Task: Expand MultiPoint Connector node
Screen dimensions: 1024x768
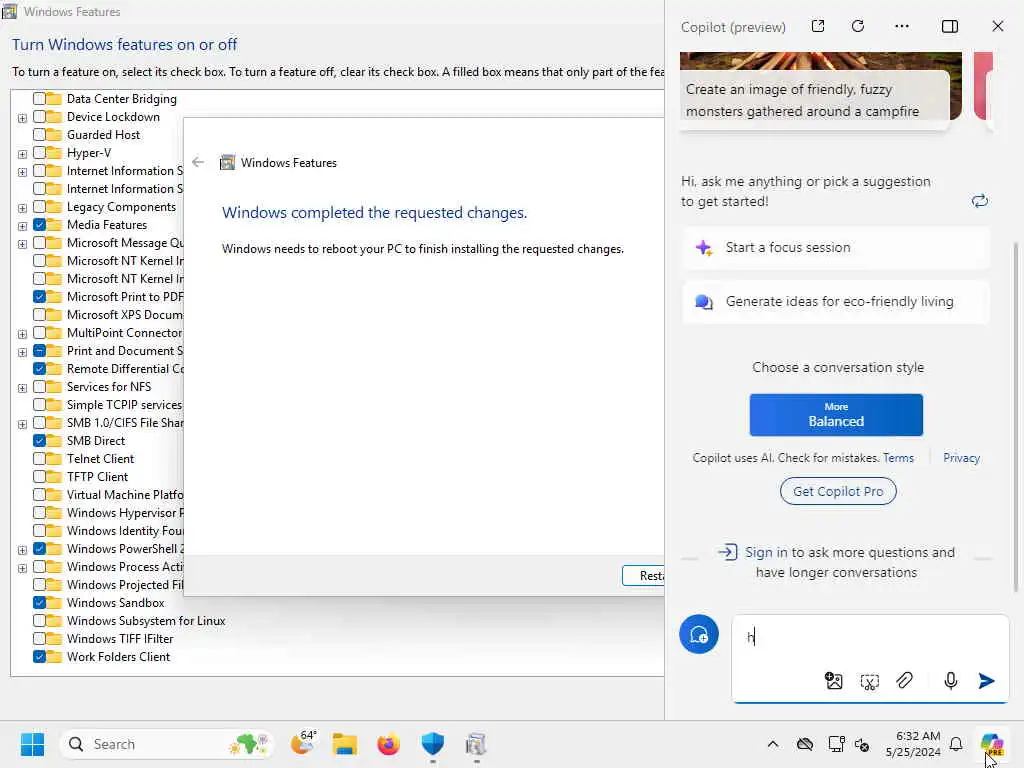Action: click(22, 334)
